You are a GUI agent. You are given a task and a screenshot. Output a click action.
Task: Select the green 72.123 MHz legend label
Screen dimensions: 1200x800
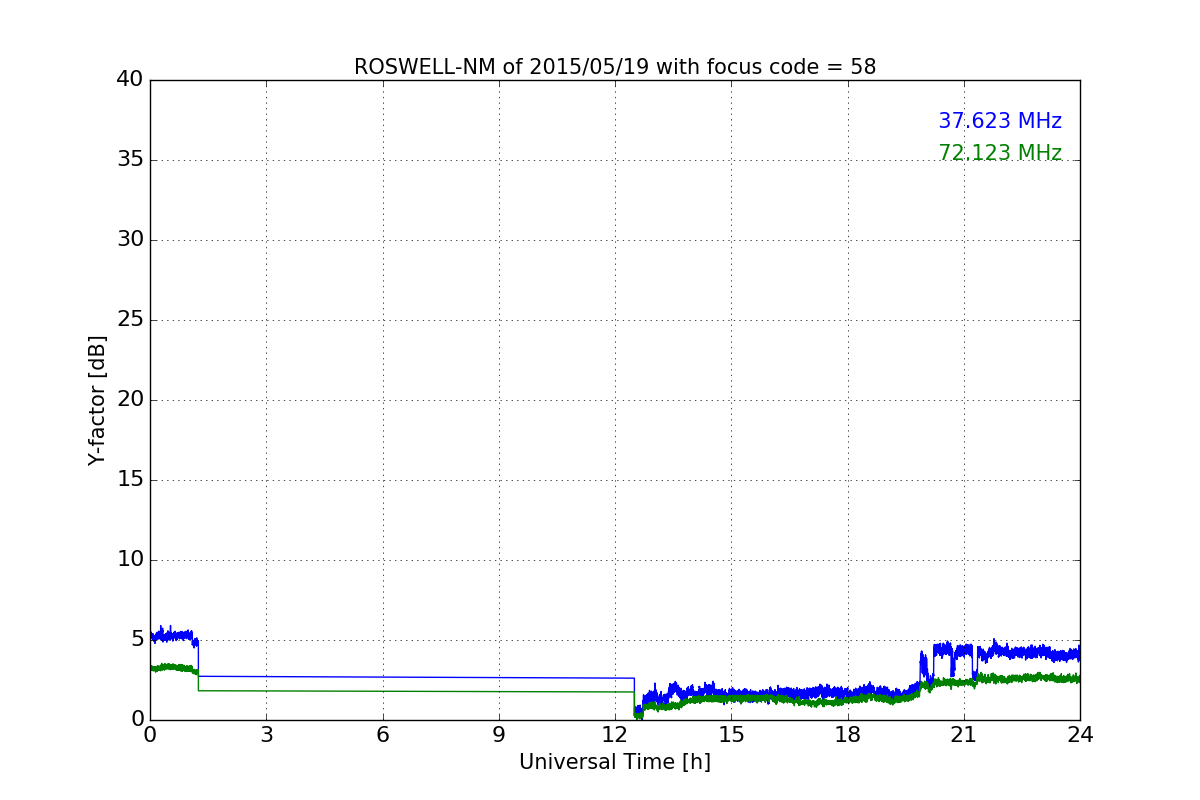click(x=1000, y=153)
